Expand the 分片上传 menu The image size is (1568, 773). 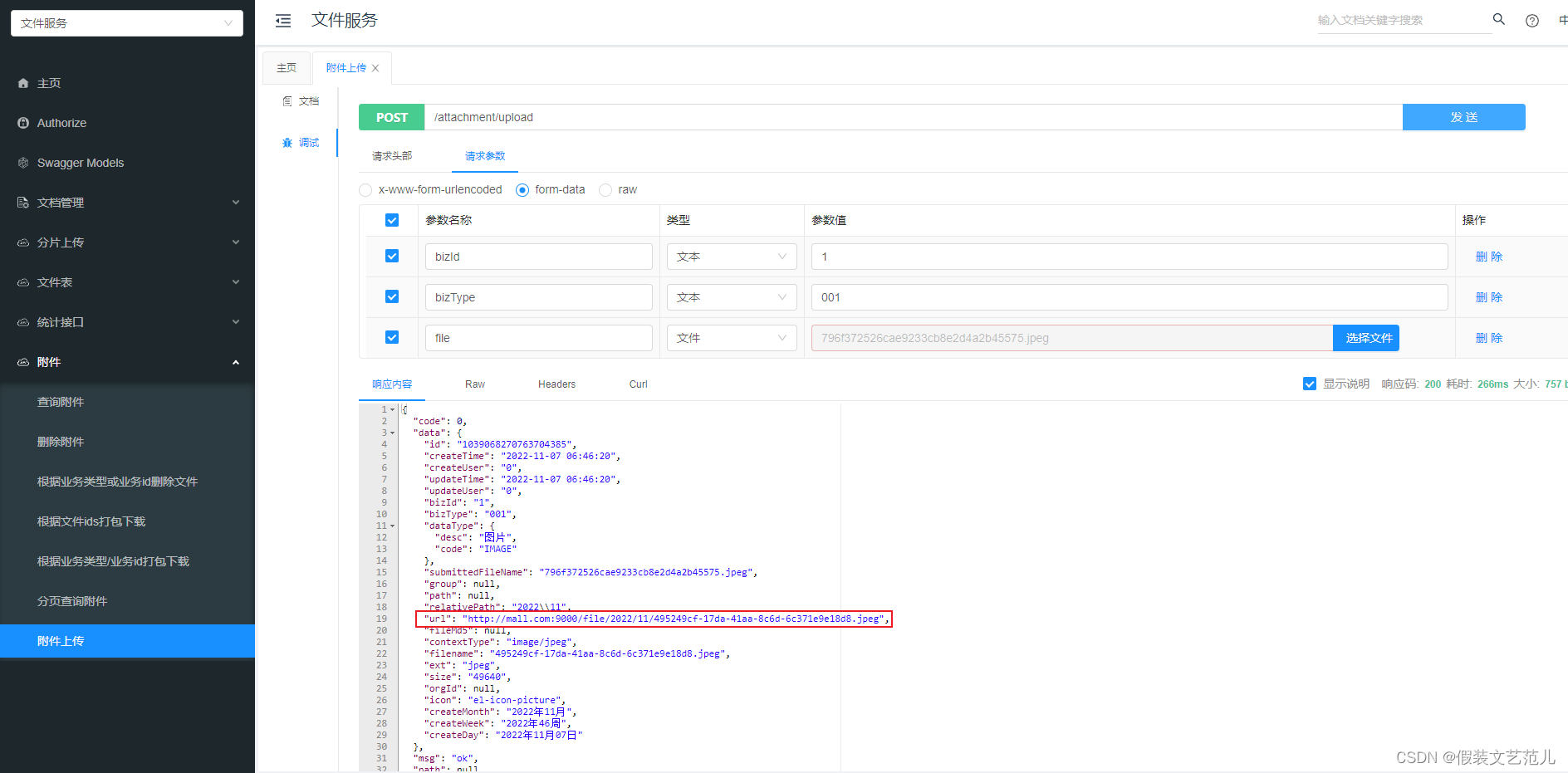click(x=236, y=242)
